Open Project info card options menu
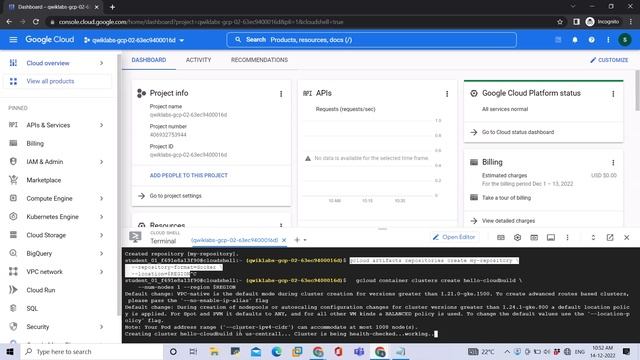The image size is (640, 360). (x=281, y=94)
